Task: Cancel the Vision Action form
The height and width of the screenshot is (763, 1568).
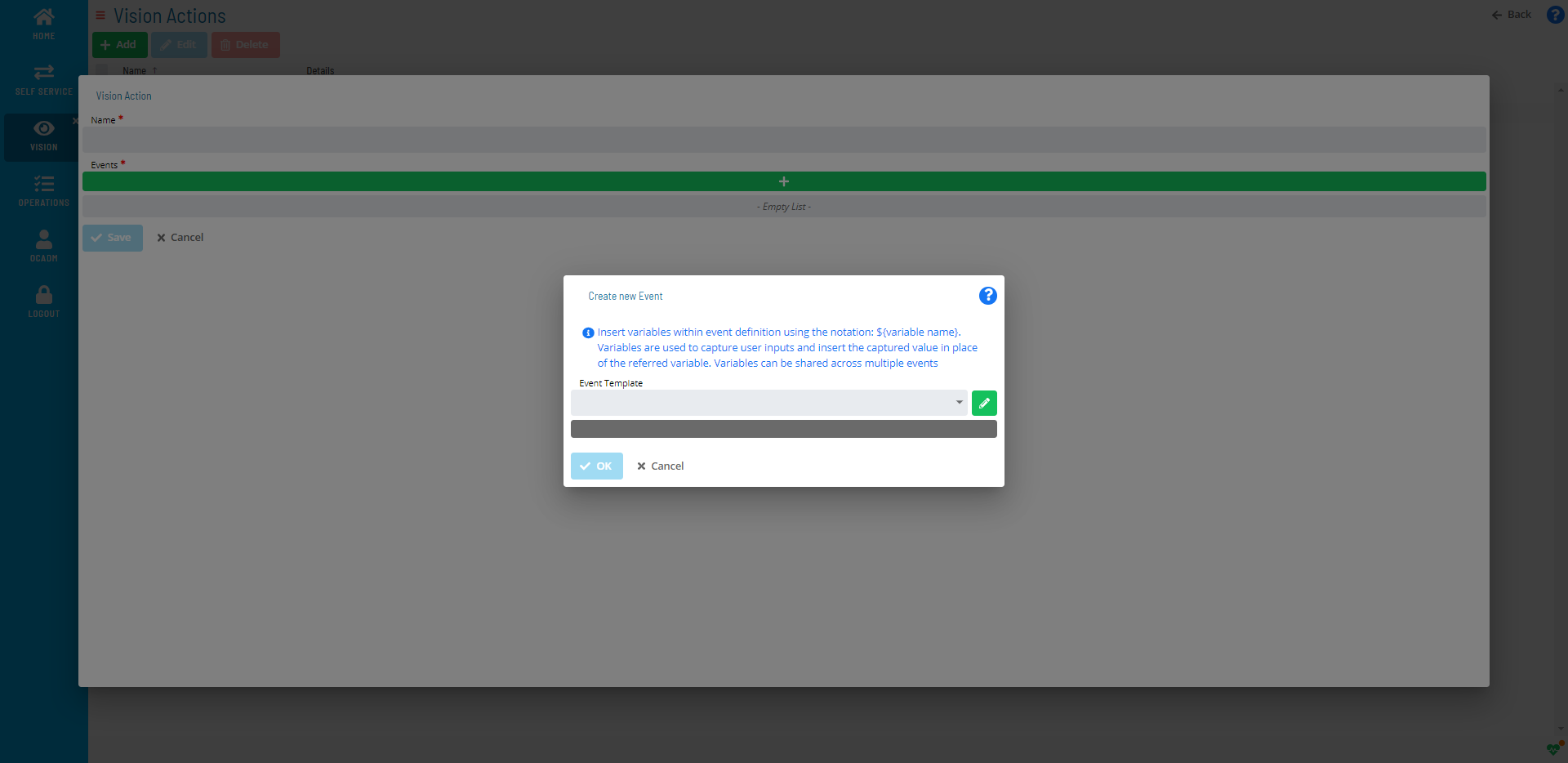Action: (x=180, y=238)
